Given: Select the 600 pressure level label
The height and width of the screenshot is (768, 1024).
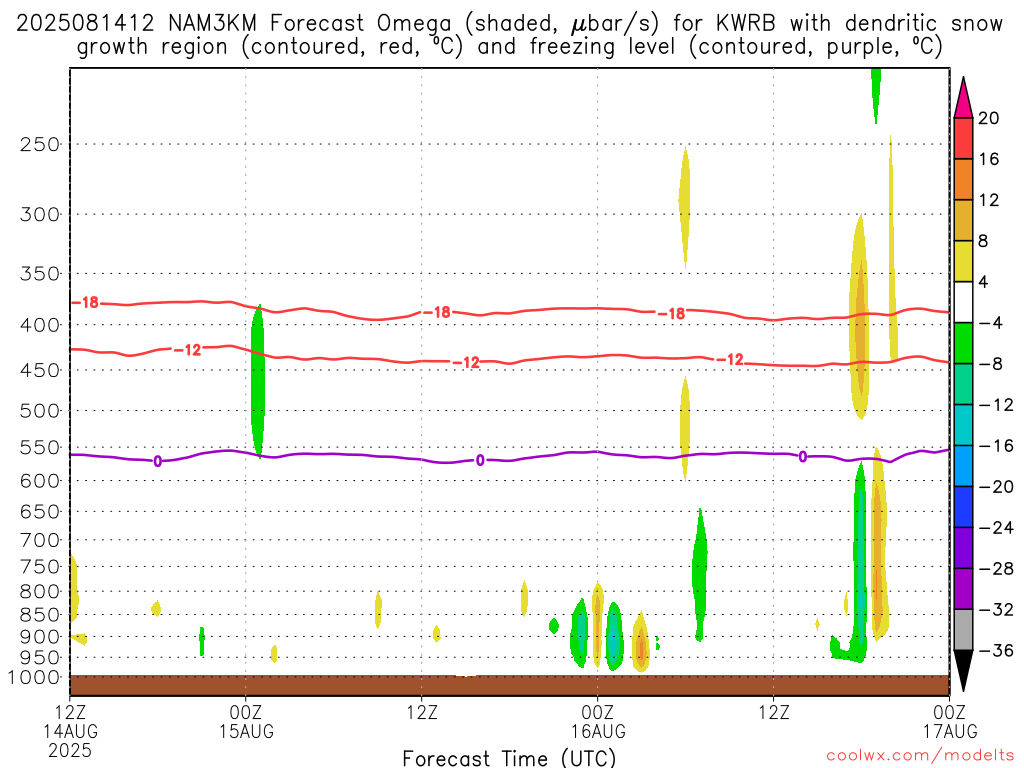Looking at the screenshot, I should (40, 481).
